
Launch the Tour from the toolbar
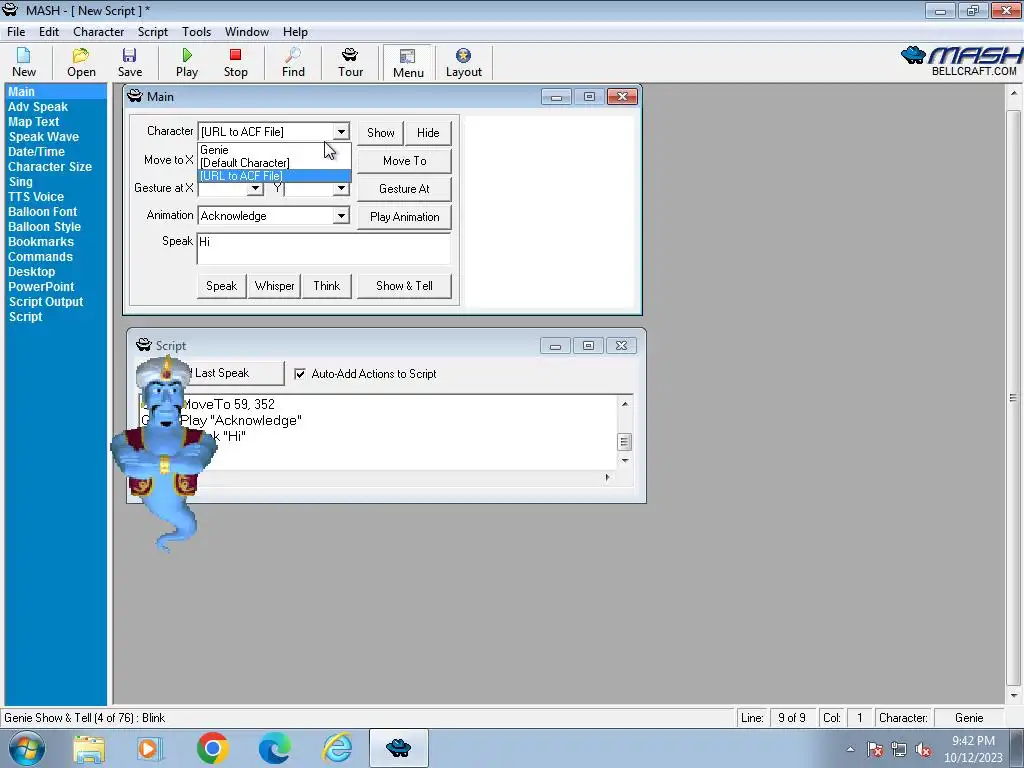350,63
